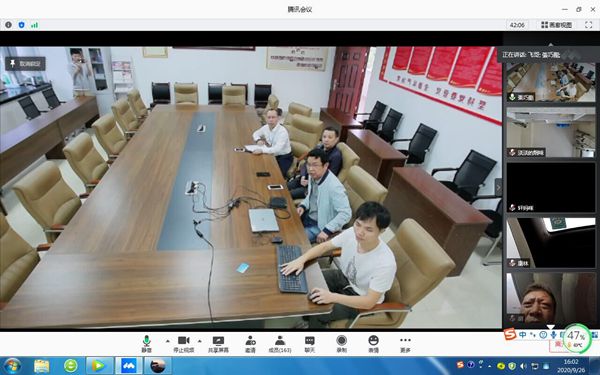Select the second participant thumbnail showing ceiling
This screenshot has width=600, height=375.
[x=551, y=132]
